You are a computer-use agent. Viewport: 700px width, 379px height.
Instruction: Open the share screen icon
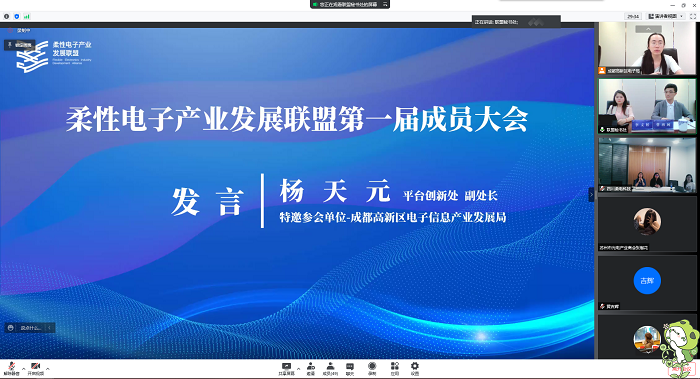[287, 369]
